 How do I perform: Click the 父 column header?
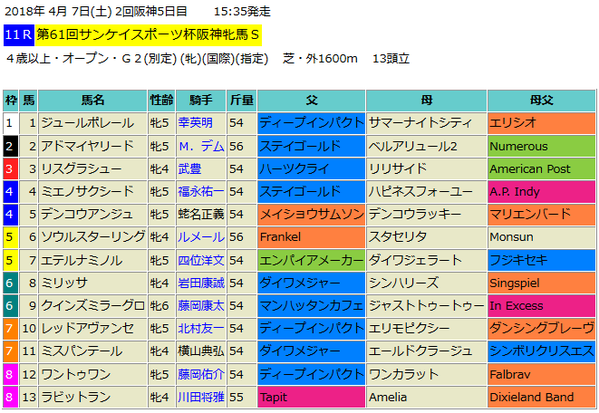pyautogui.click(x=311, y=100)
